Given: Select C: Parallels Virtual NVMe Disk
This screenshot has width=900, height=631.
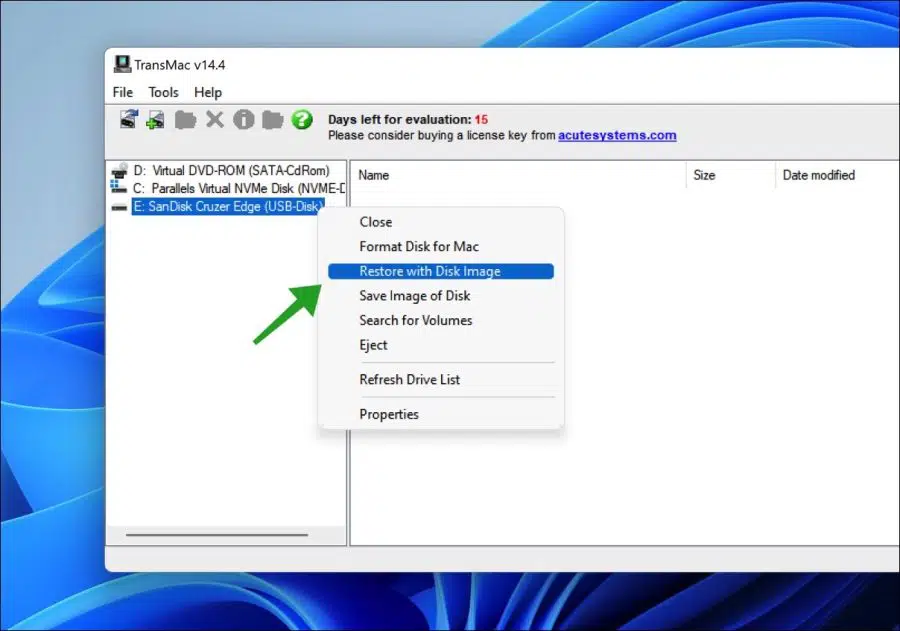Looking at the screenshot, I should coord(239,188).
